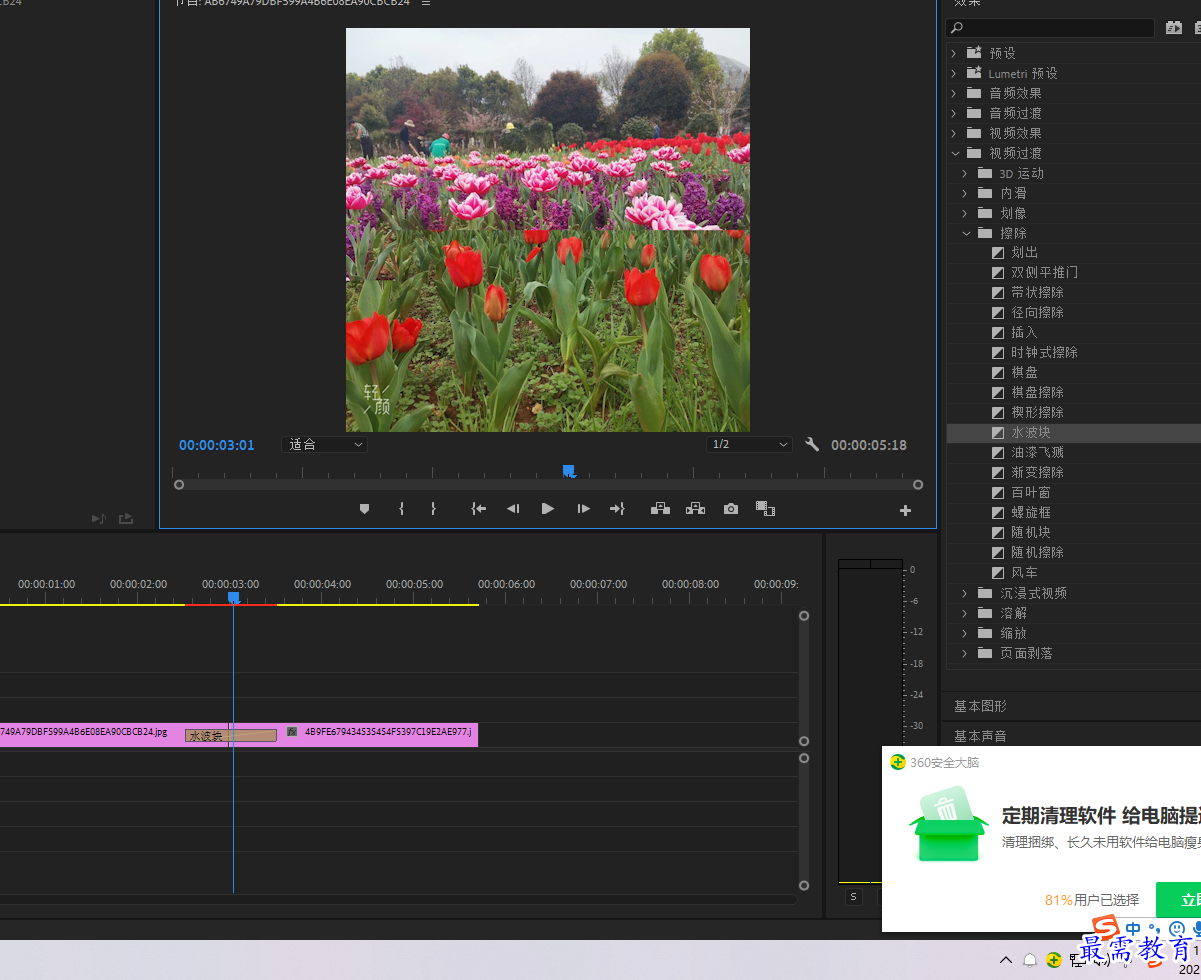Step forward one frame
This screenshot has width=1201, height=980.
(583, 509)
